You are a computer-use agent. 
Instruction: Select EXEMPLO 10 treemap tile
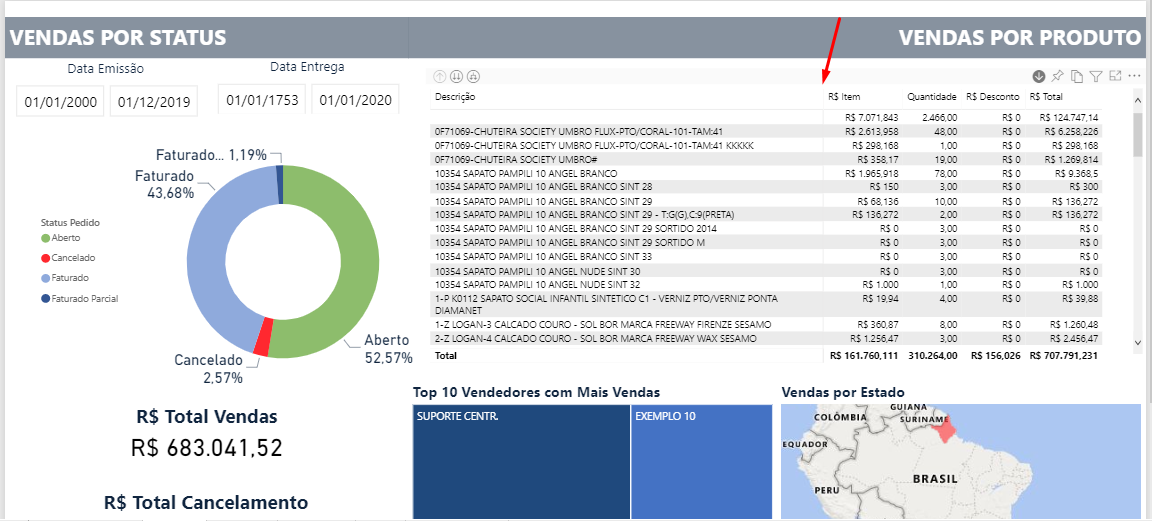click(x=702, y=461)
